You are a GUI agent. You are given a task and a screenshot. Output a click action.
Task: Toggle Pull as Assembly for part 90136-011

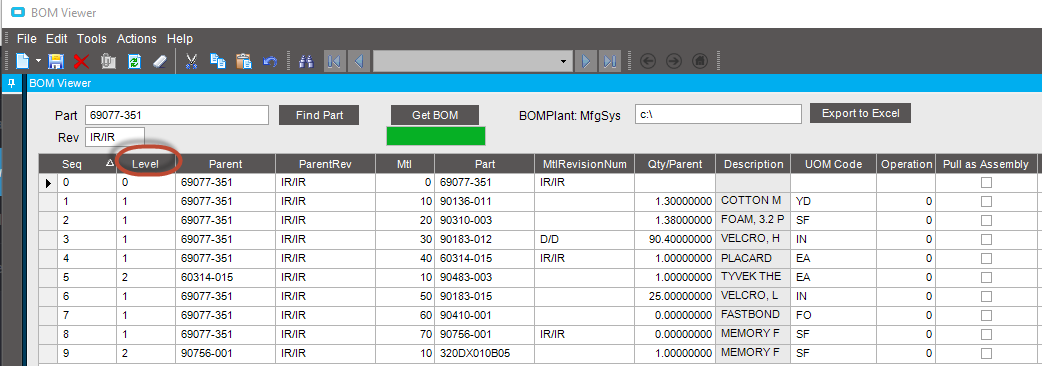(x=986, y=201)
